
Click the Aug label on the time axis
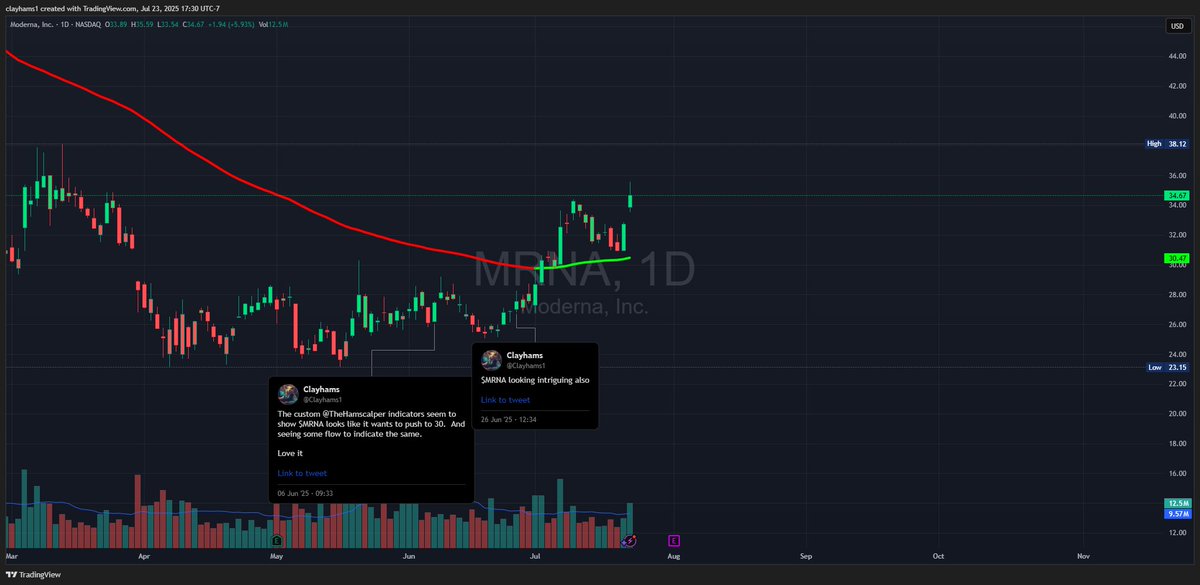click(x=674, y=554)
